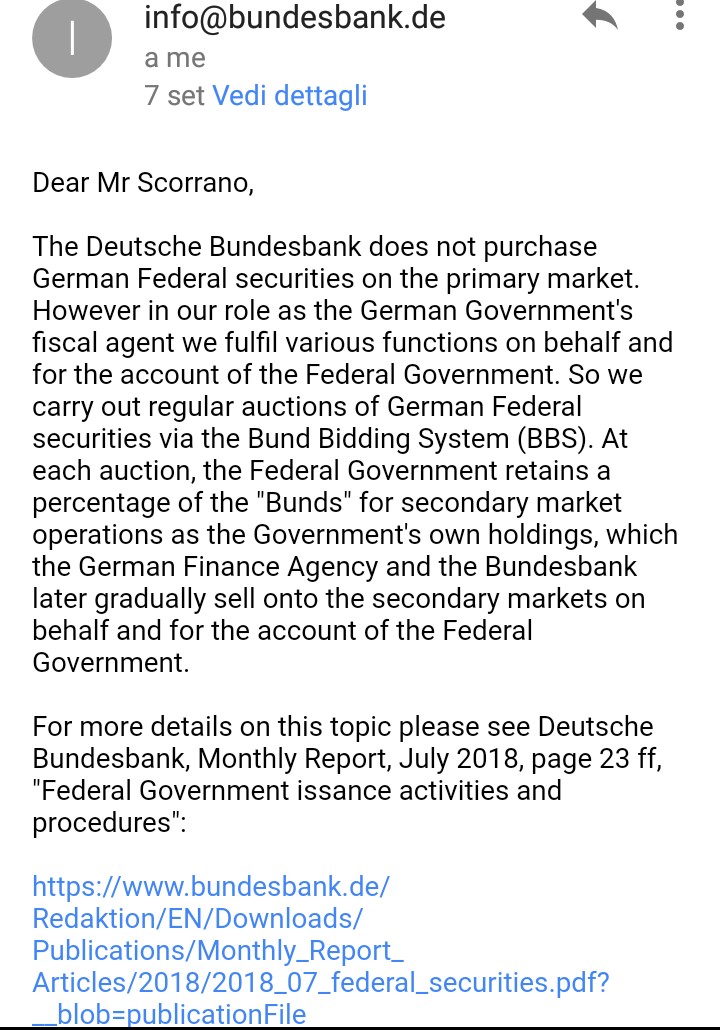The height and width of the screenshot is (1030, 720).
Task: Tap the reply arrow icon
Action: [600, 15]
